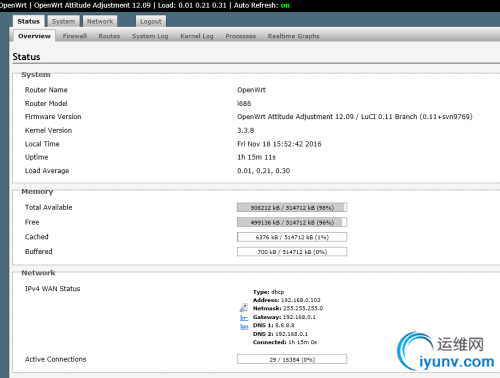This screenshot has height=378, width=500.
Task: Click the 'Network' section heading
Action: click(x=38, y=273)
